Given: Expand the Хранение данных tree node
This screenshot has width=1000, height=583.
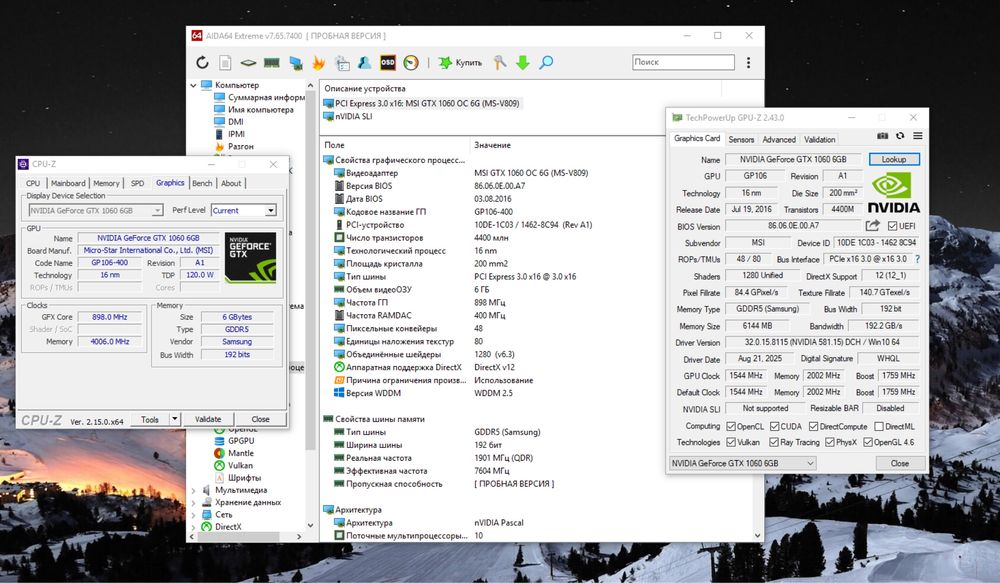Looking at the screenshot, I should pos(194,503).
